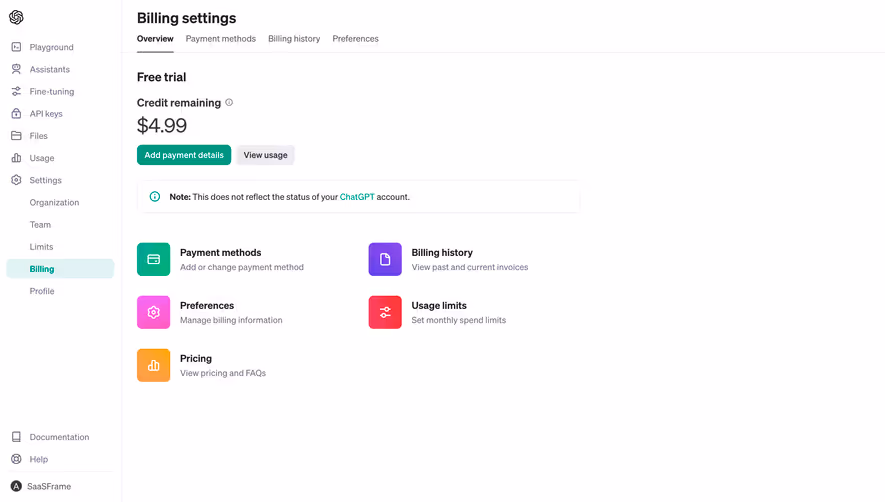Click 'Set monthly spend limits' text
This screenshot has height=502, width=885.
pyautogui.click(x=458, y=320)
